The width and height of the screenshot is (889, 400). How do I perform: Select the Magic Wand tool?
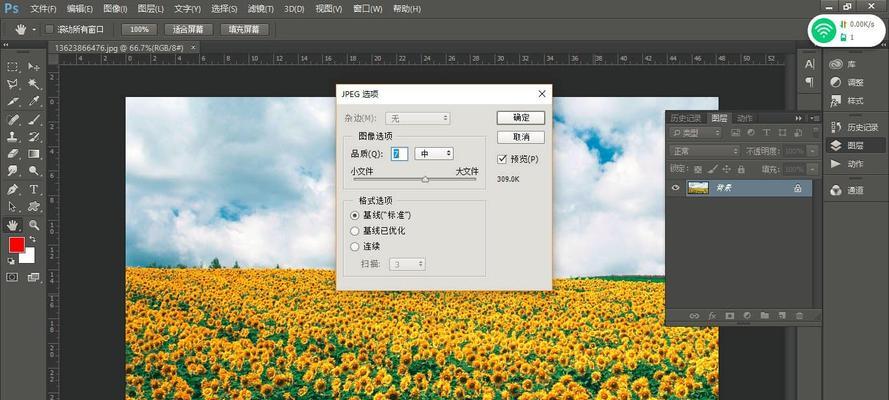coord(33,84)
